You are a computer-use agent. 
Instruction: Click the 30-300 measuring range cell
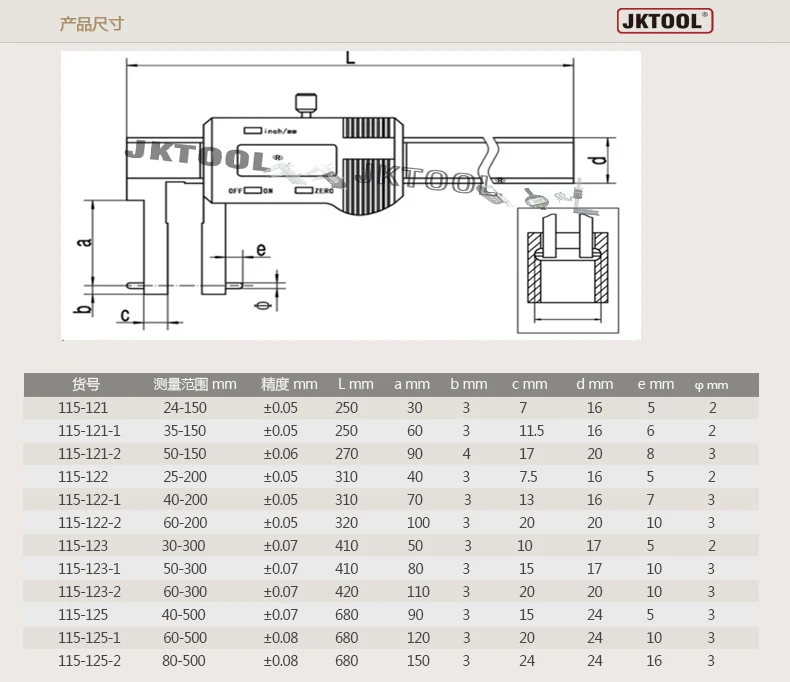pyautogui.click(x=184, y=545)
